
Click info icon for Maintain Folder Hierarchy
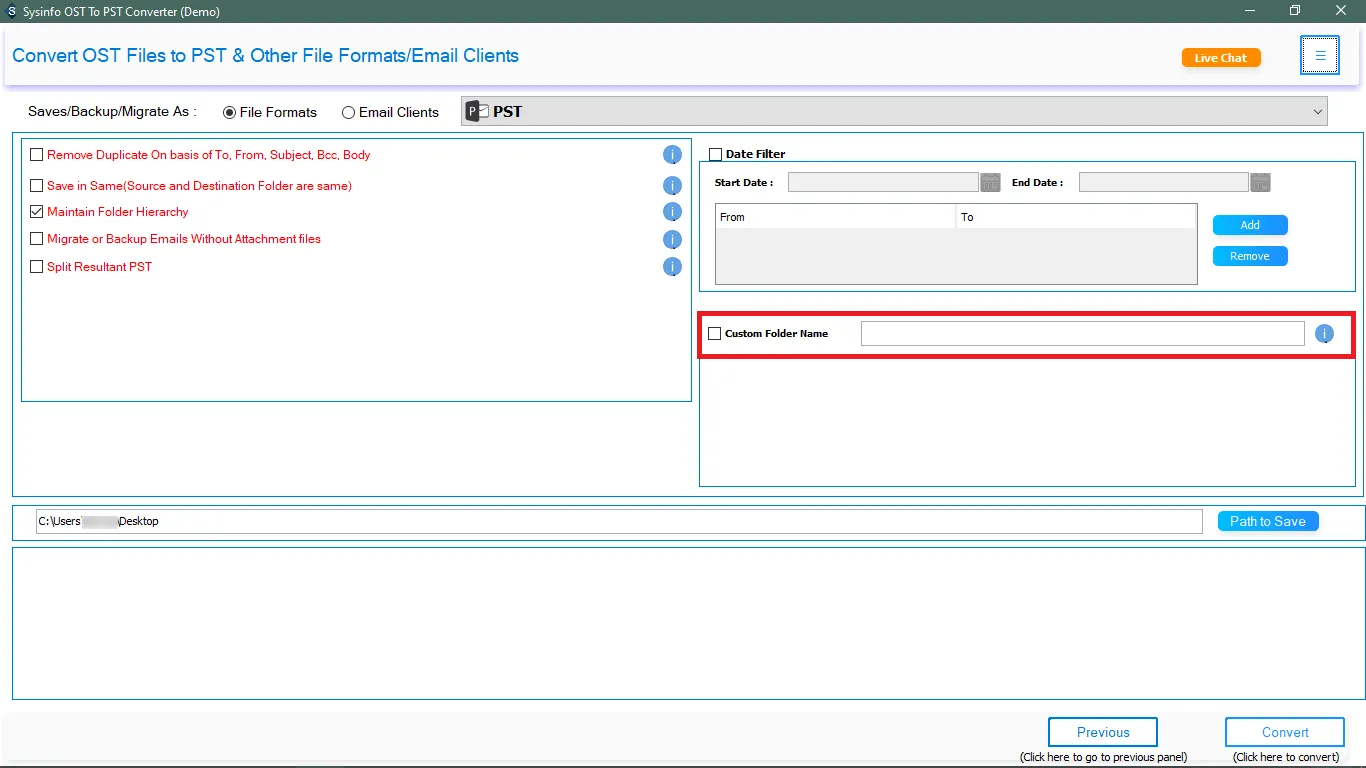click(x=672, y=212)
